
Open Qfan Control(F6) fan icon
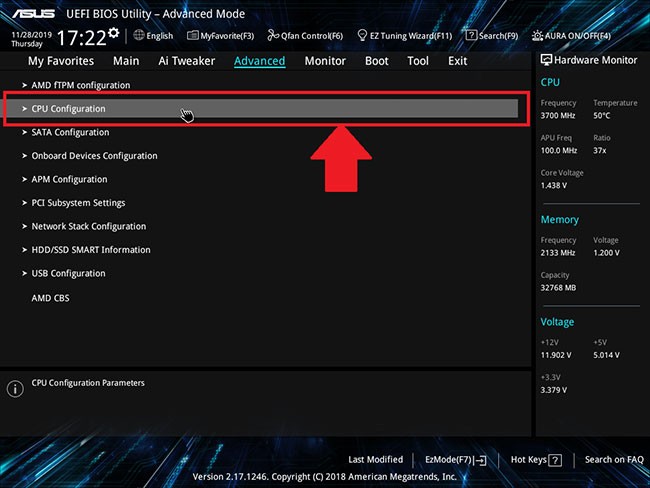coord(273,36)
